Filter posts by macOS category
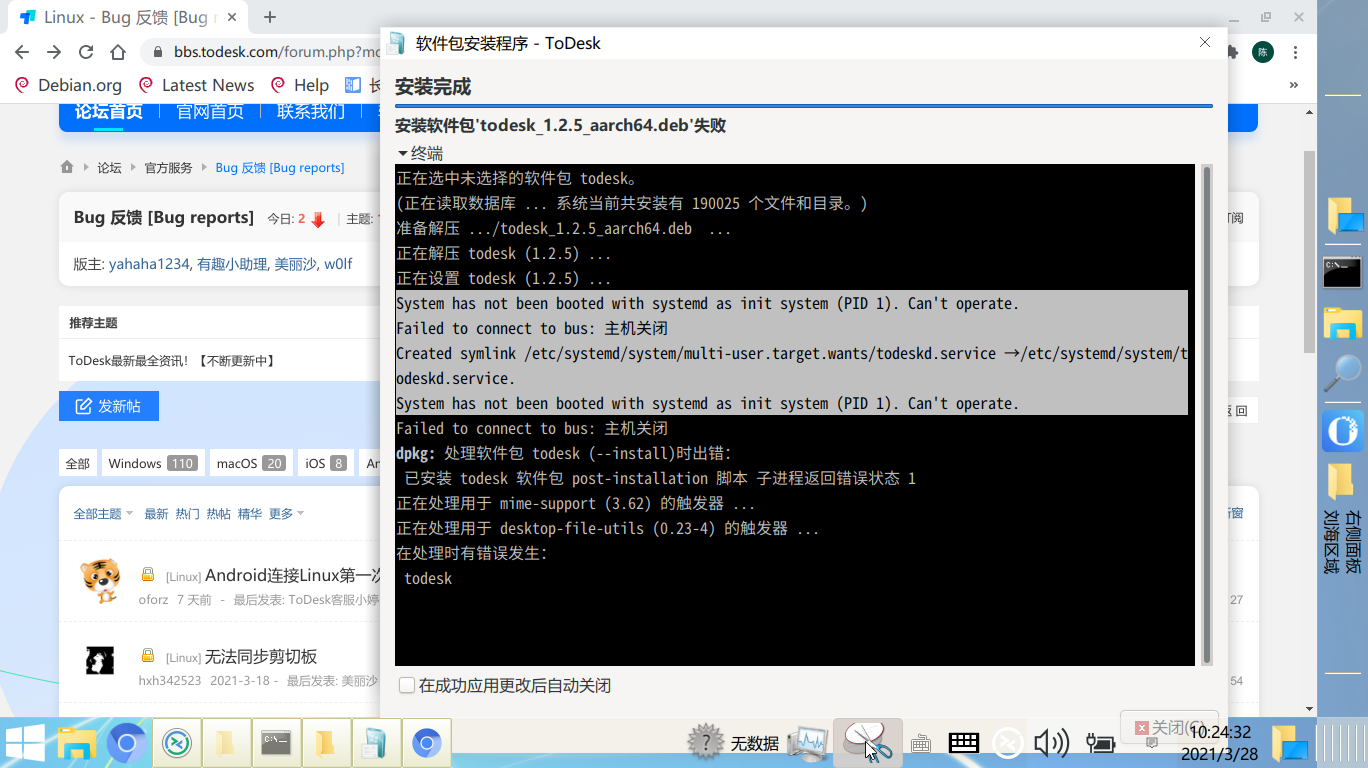The image size is (1368, 768). coord(251,463)
